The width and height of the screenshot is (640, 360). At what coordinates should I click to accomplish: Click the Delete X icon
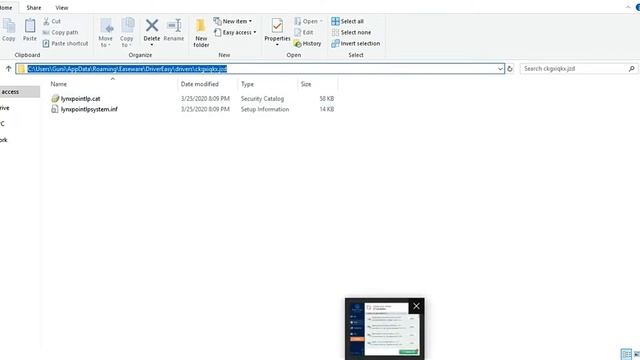coord(152,26)
